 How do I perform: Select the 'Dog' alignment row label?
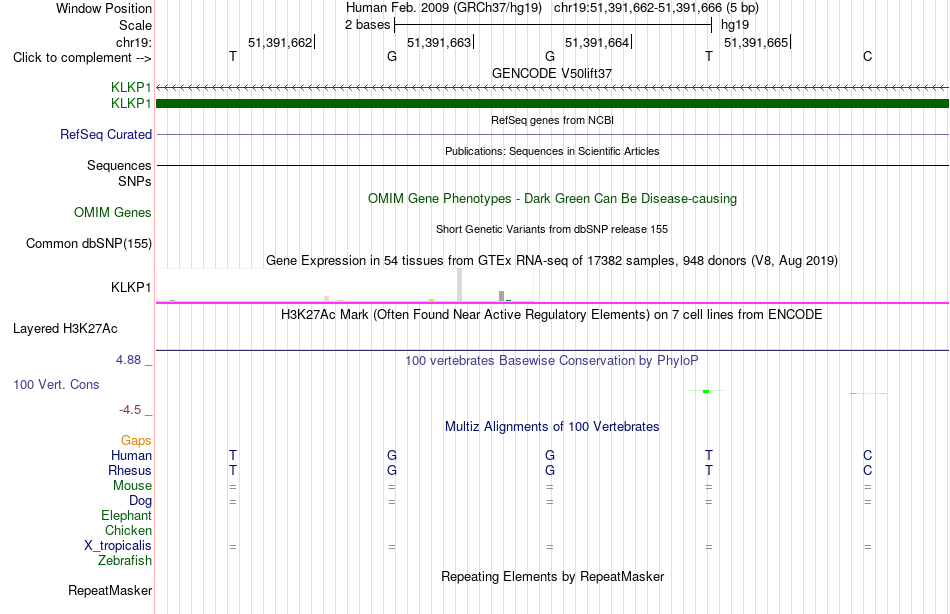(140, 501)
